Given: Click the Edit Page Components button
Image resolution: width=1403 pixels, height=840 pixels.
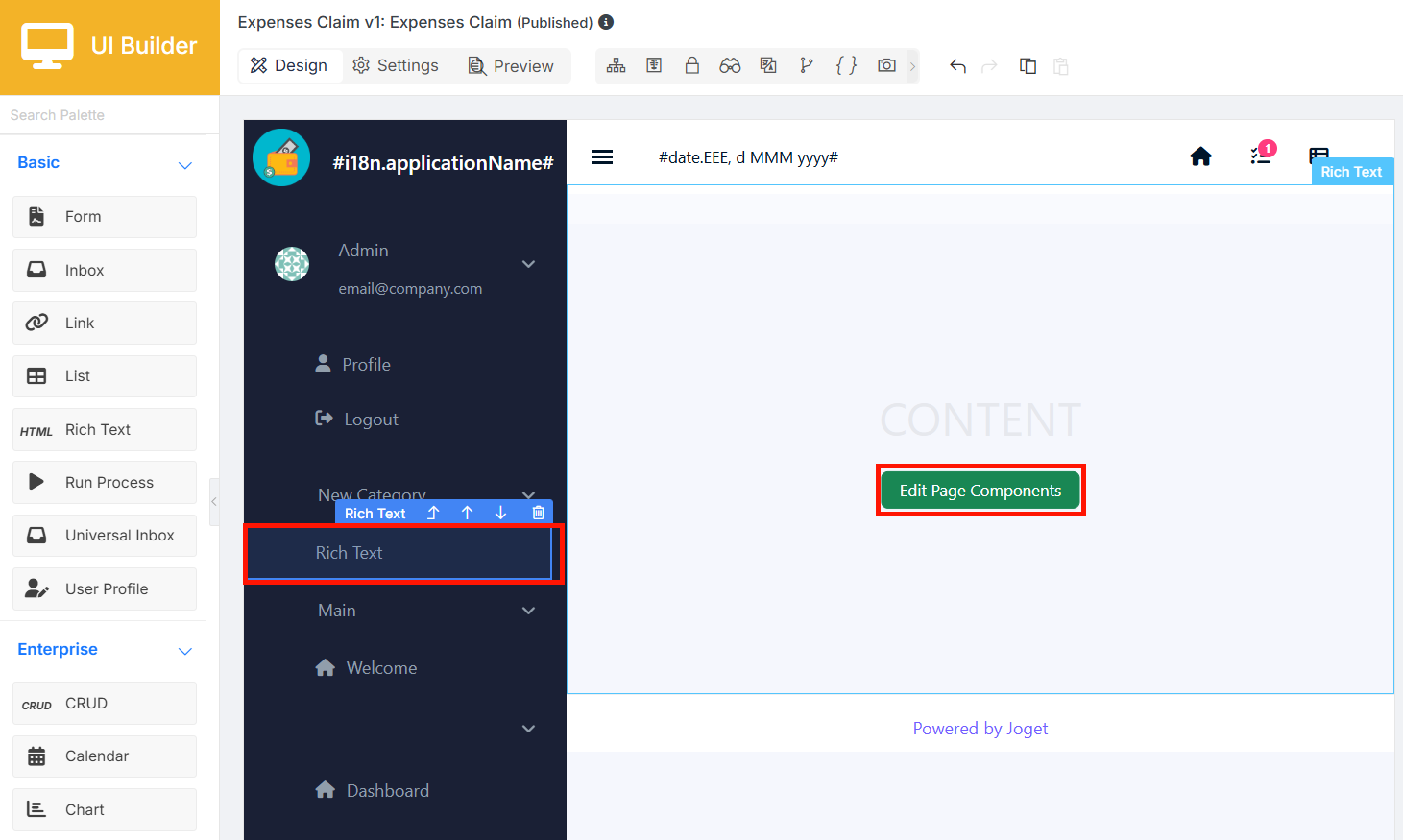Looking at the screenshot, I should (x=980, y=491).
